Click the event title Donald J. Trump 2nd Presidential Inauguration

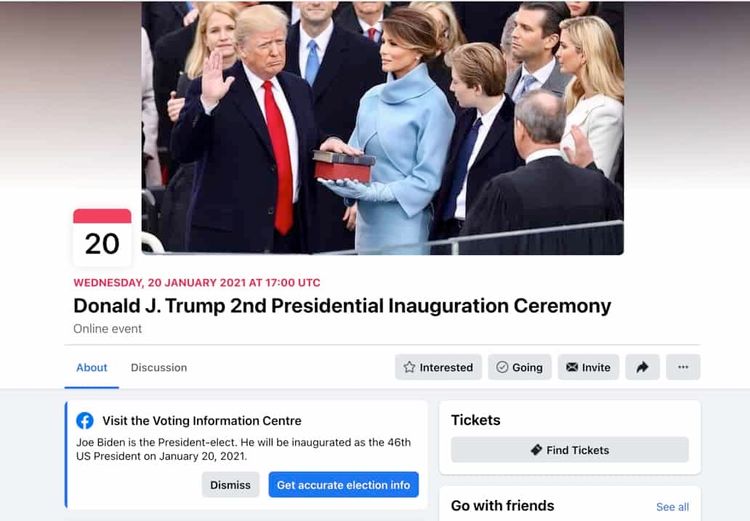[342, 306]
